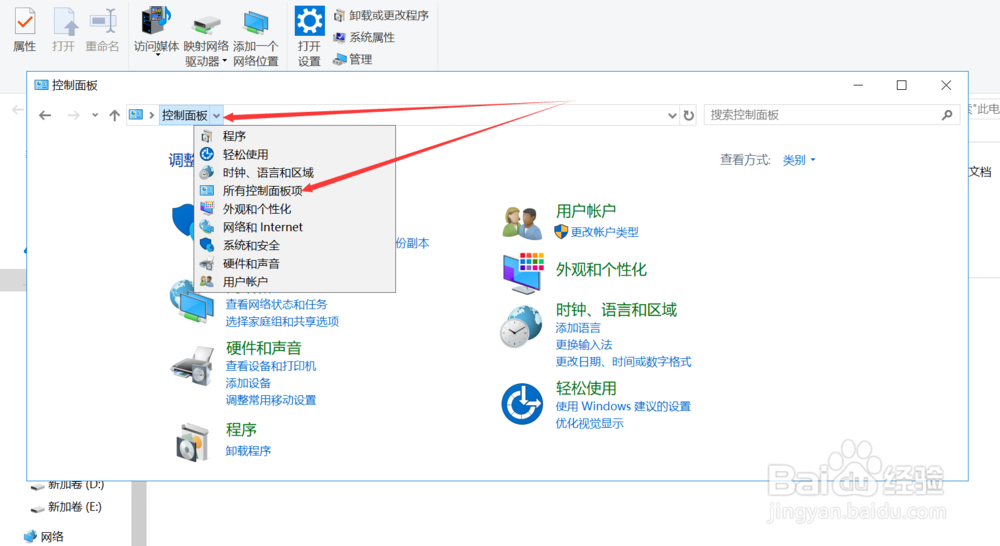
Task: Click the 控制面板 breadcrumb in address bar
Action: pyautogui.click(x=184, y=115)
